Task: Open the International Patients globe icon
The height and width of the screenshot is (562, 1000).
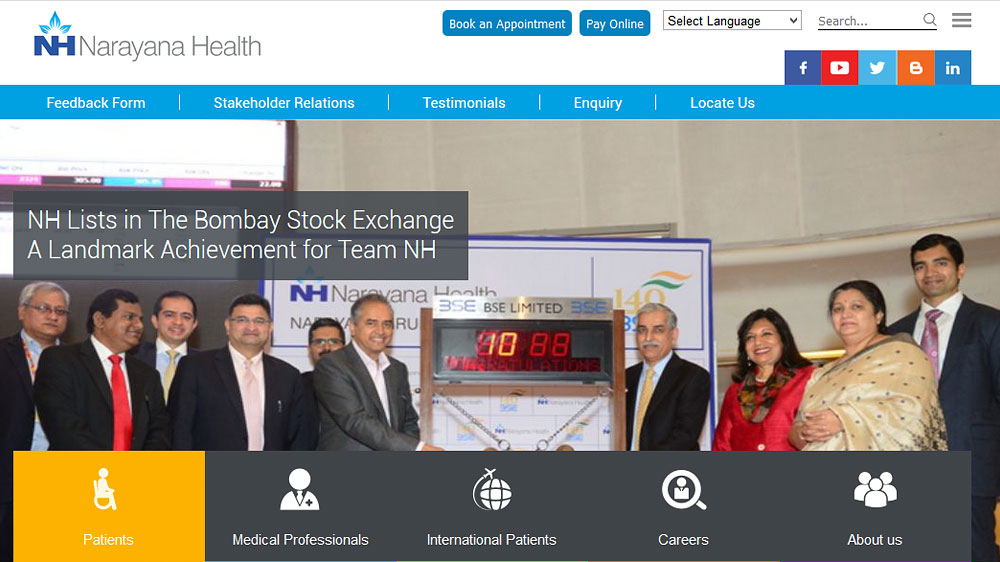Action: [x=492, y=490]
